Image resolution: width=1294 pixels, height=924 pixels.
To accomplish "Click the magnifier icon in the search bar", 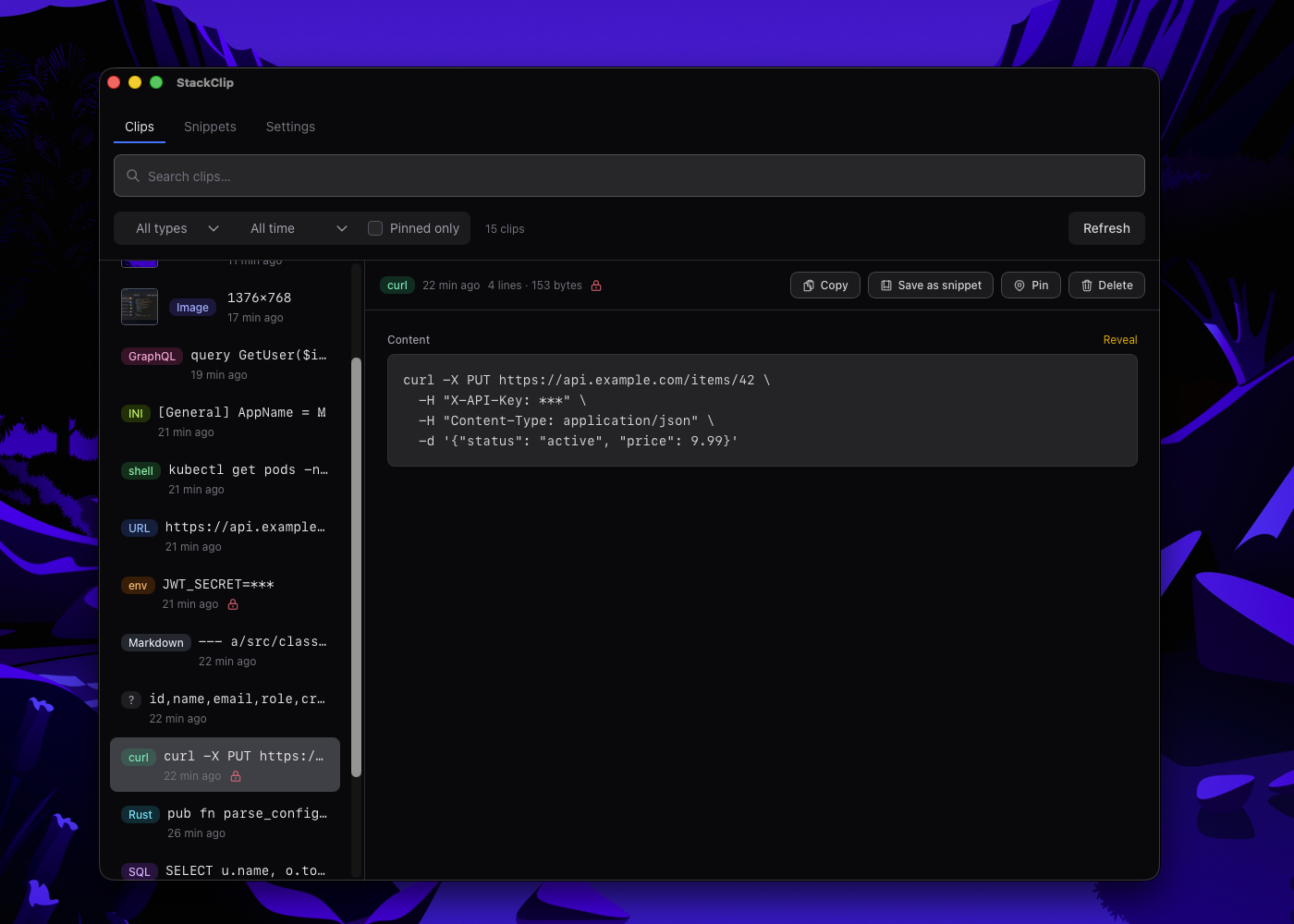I will point(133,176).
